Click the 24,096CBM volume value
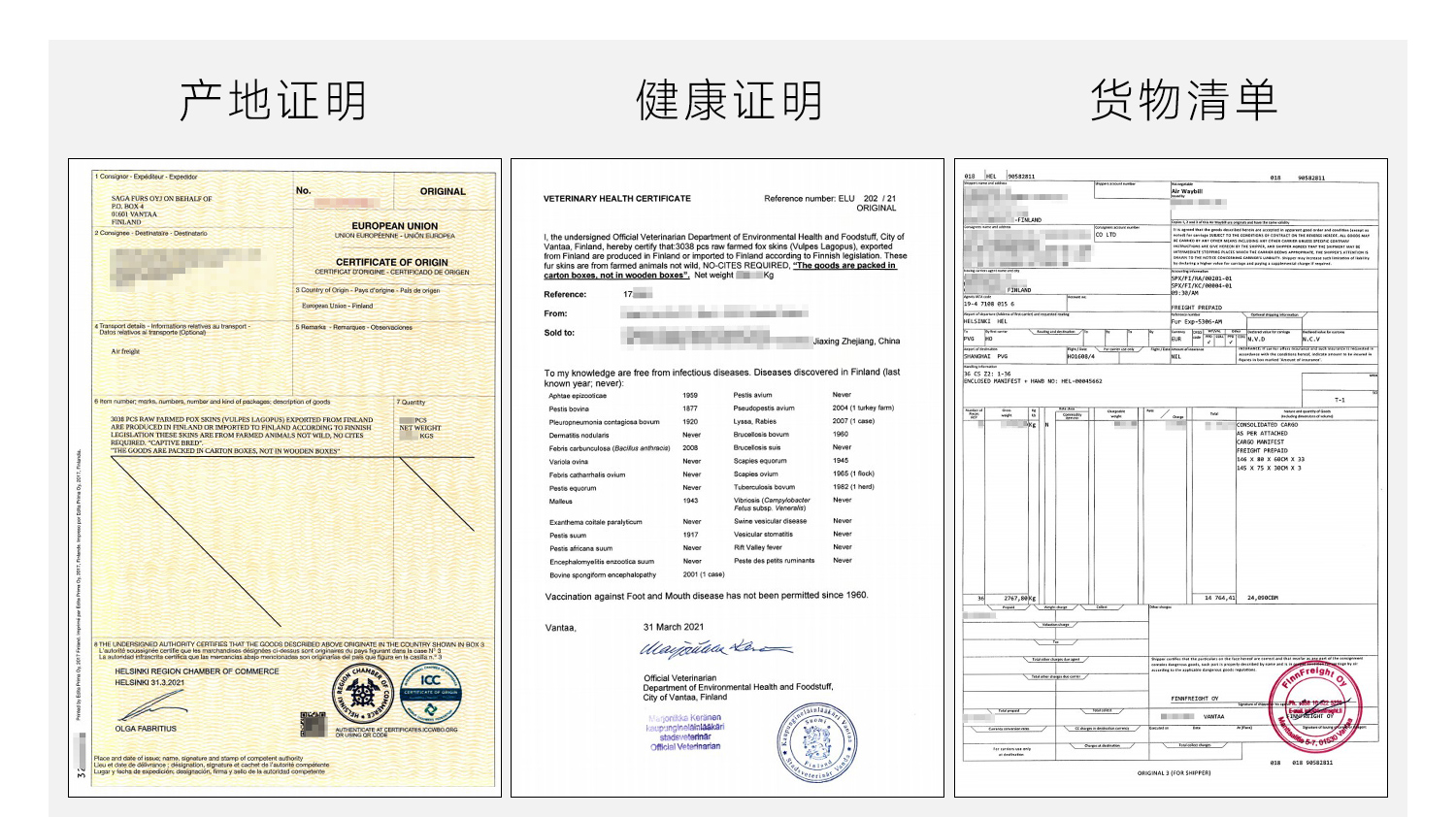Screen dimensions: 1456x817 (x=1263, y=598)
